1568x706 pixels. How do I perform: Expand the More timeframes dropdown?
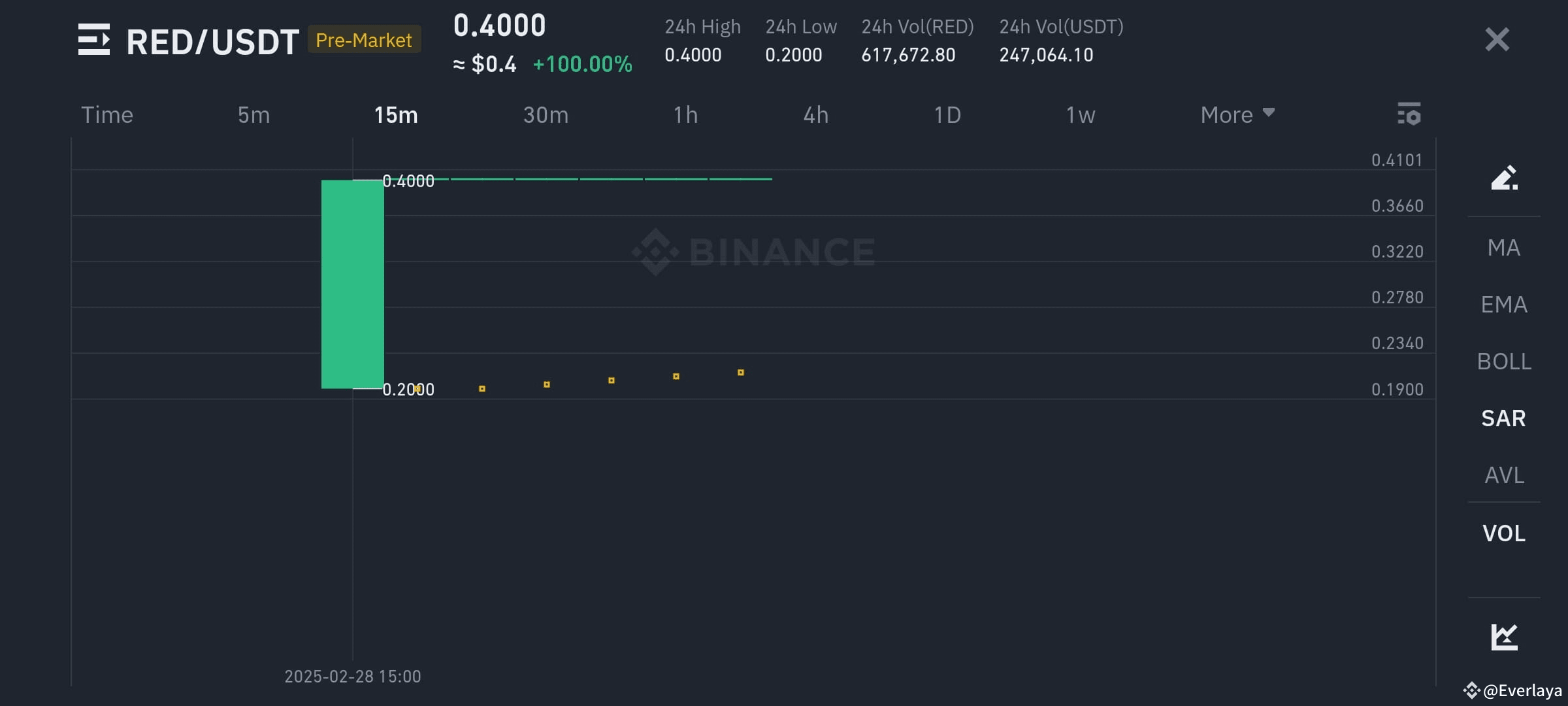point(1236,114)
